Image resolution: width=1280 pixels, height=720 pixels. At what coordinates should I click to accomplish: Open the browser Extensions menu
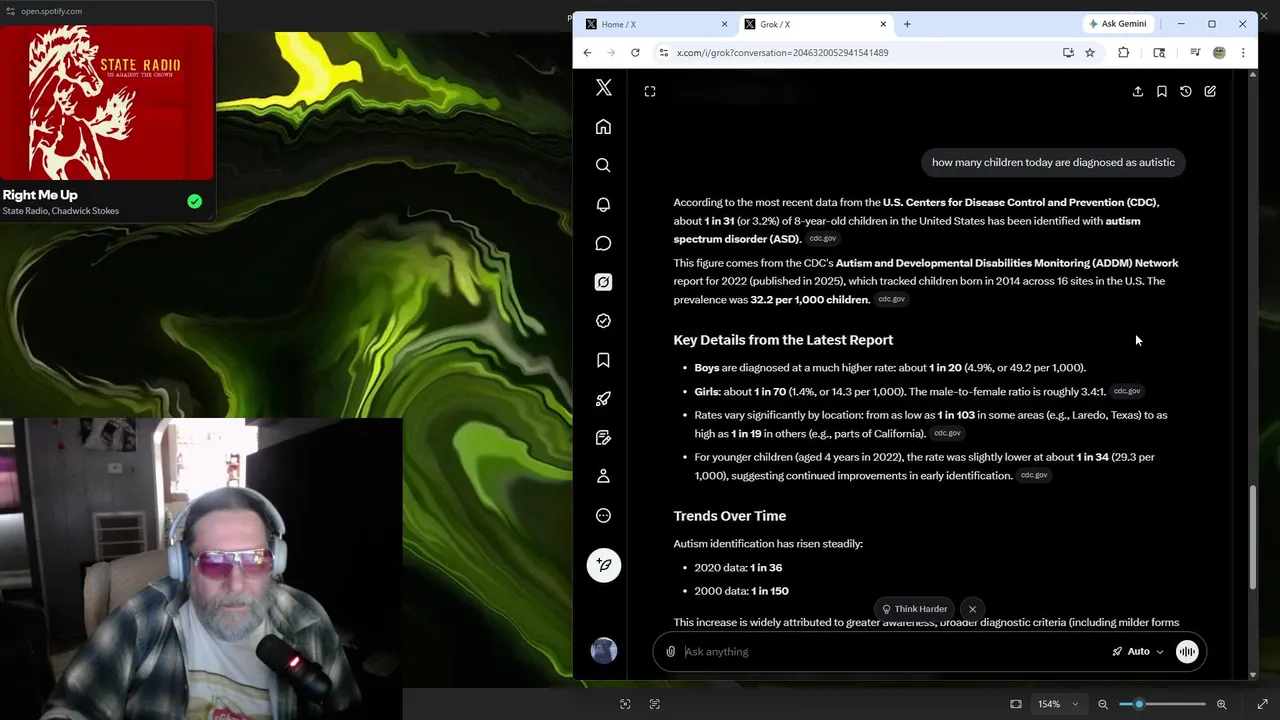(x=1124, y=52)
